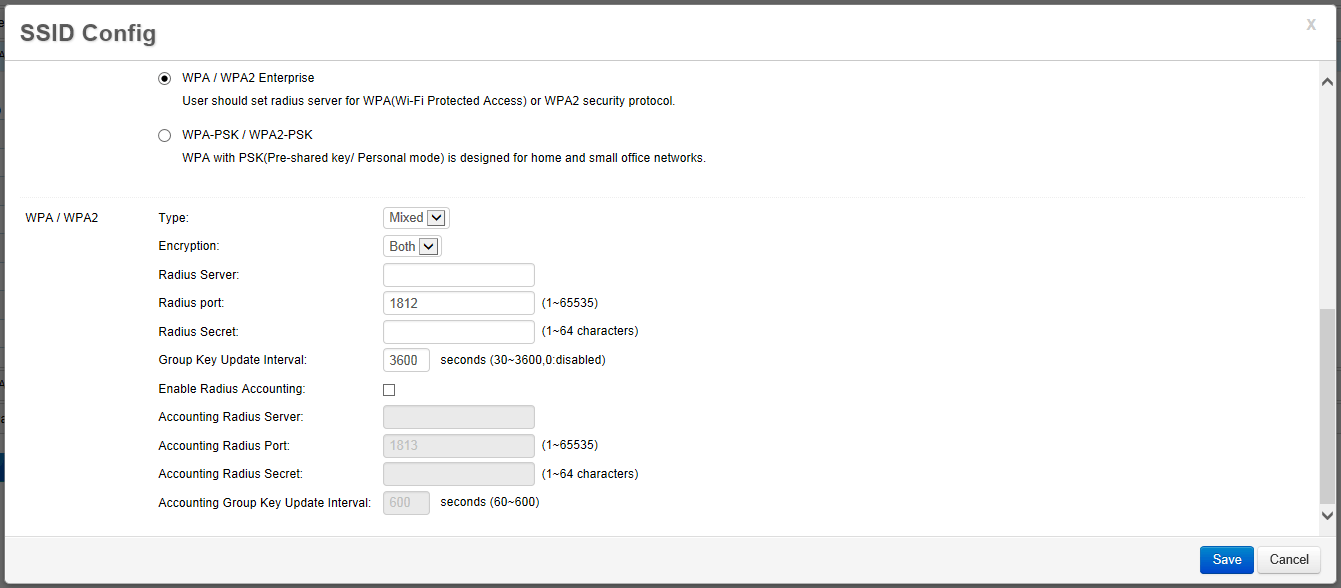Image resolution: width=1341 pixels, height=588 pixels.
Task: Enable Radius Accounting checkbox
Action: pos(389,390)
